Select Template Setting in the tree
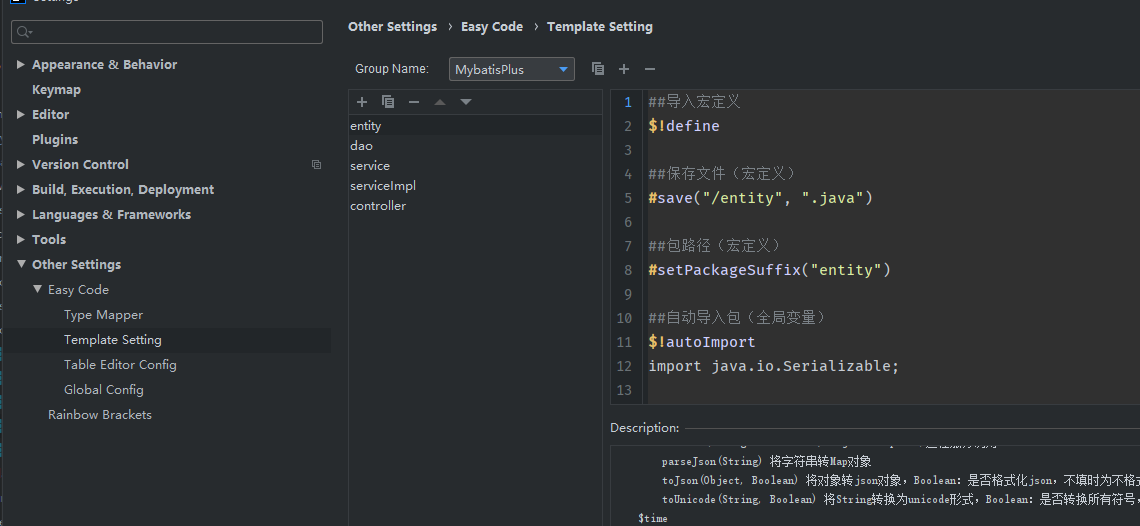The width and height of the screenshot is (1140, 526). pyautogui.click(x=113, y=340)
